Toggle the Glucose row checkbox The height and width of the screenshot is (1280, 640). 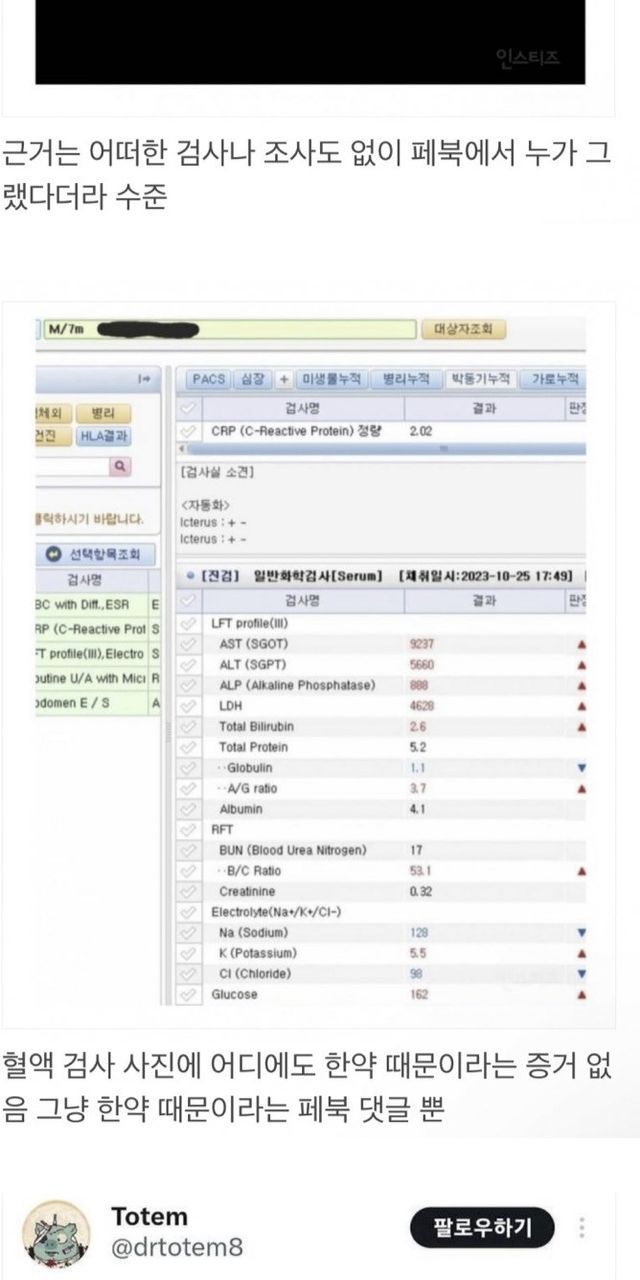click(x=187, y=995)
